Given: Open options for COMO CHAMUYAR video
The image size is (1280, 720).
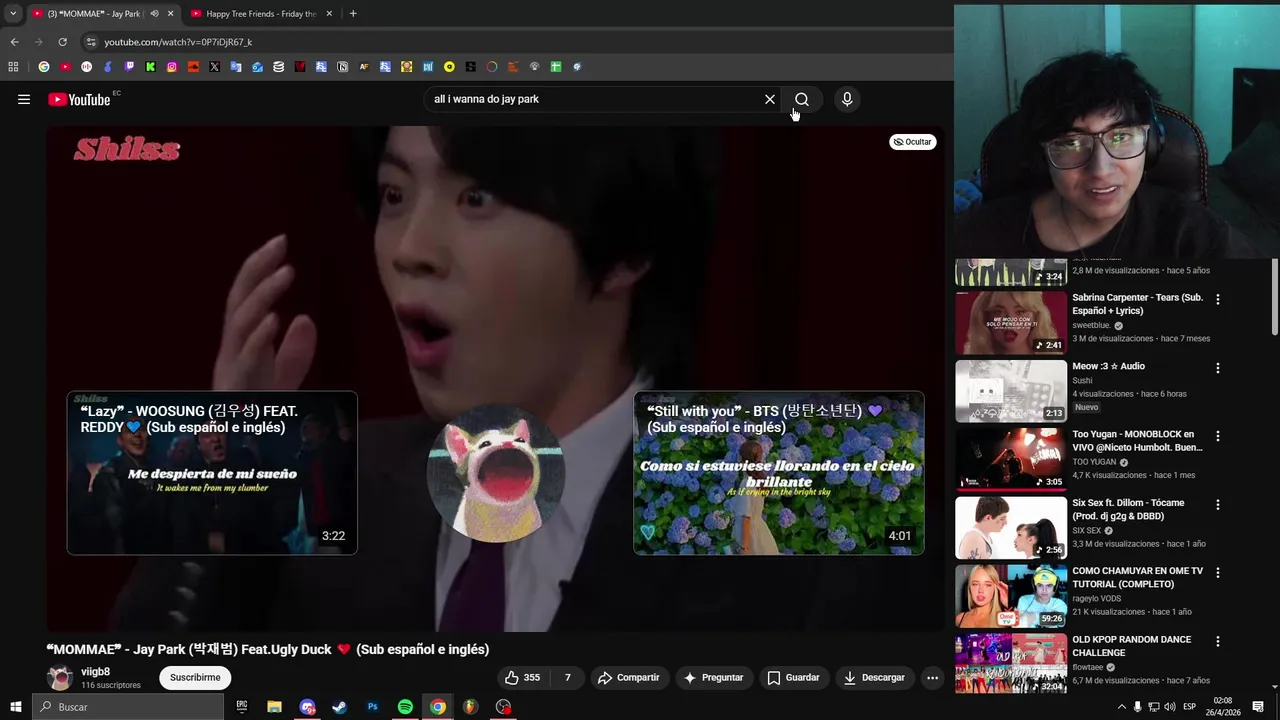Looking at the screenshot, I should [1217, 573].
